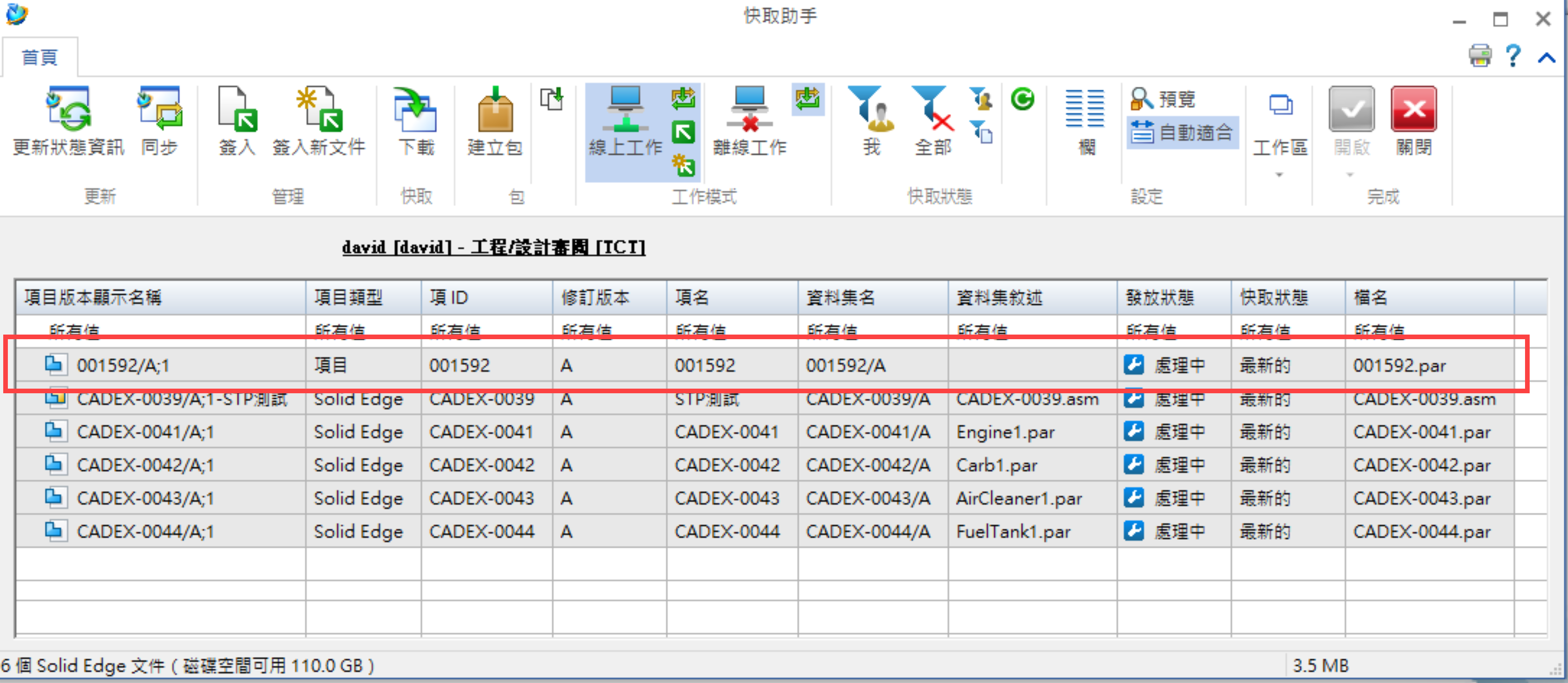
Task: Open the 欄 columns settings
Action: pos(1085,122)
